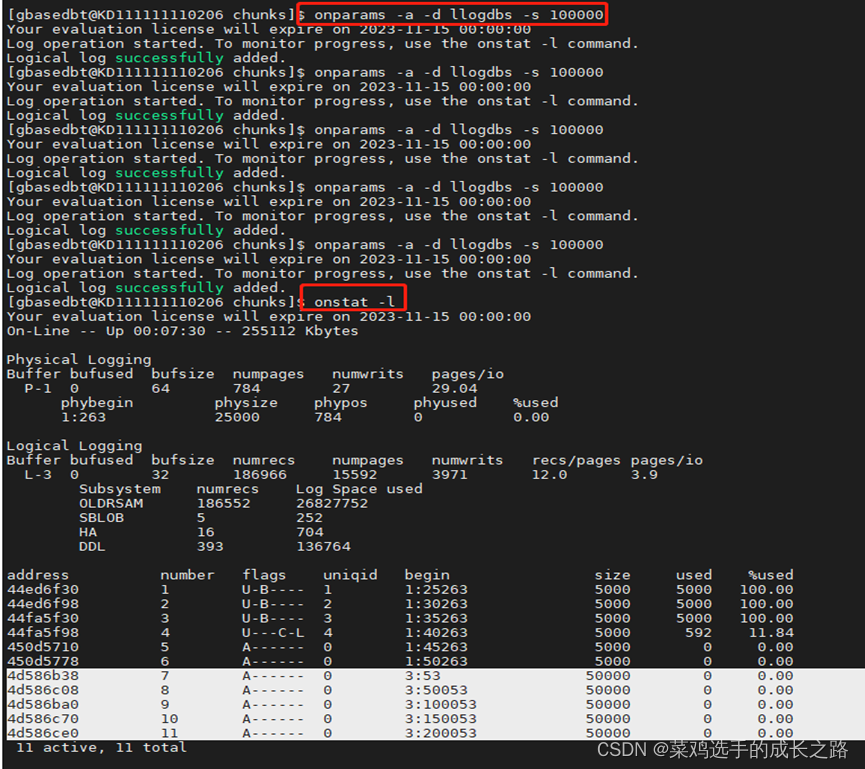Click the P-1 physical buffer label

click(38, 388)
